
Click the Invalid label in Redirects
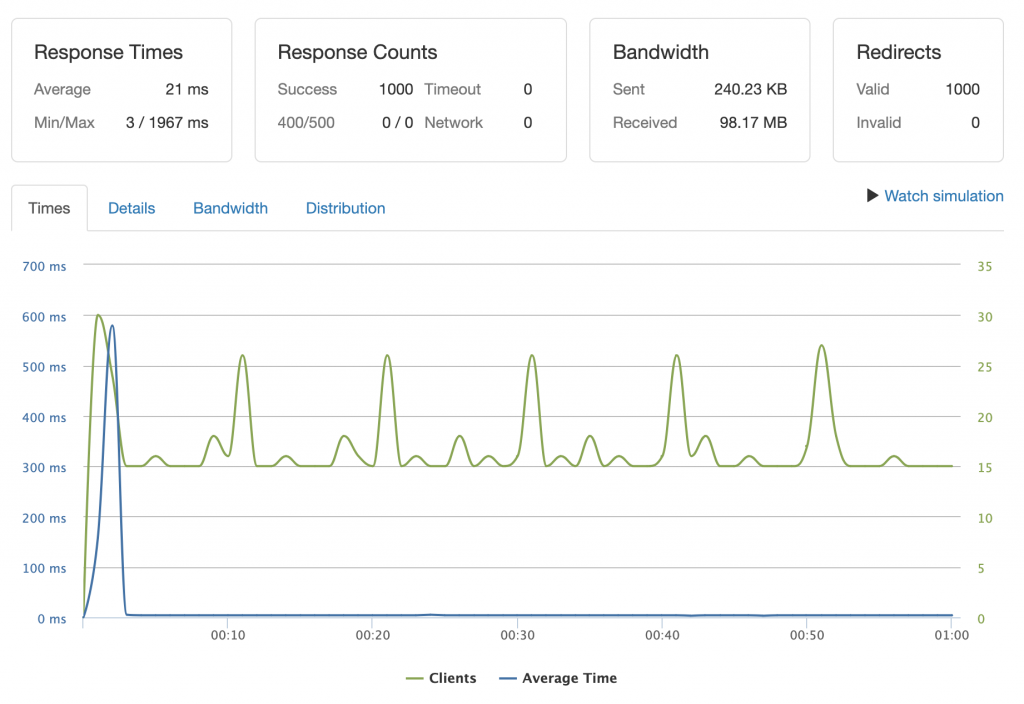(x=878, y=123)
